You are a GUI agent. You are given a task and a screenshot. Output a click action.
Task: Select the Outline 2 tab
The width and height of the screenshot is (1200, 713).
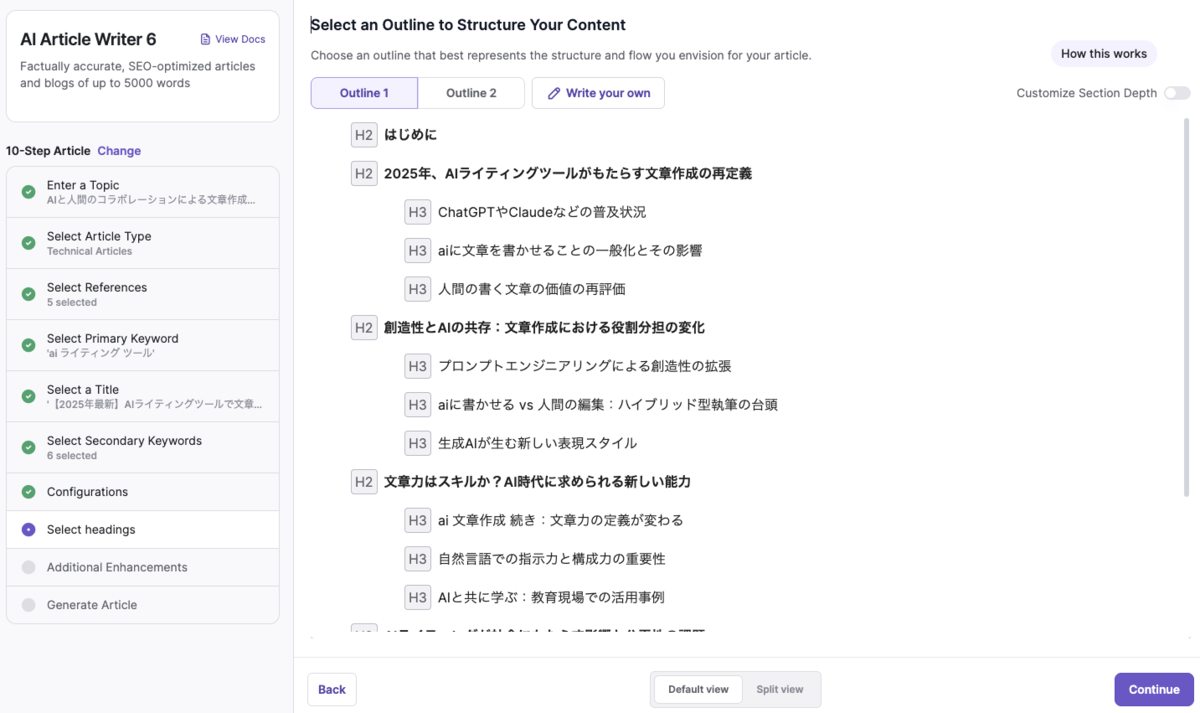tap(471, 93)
